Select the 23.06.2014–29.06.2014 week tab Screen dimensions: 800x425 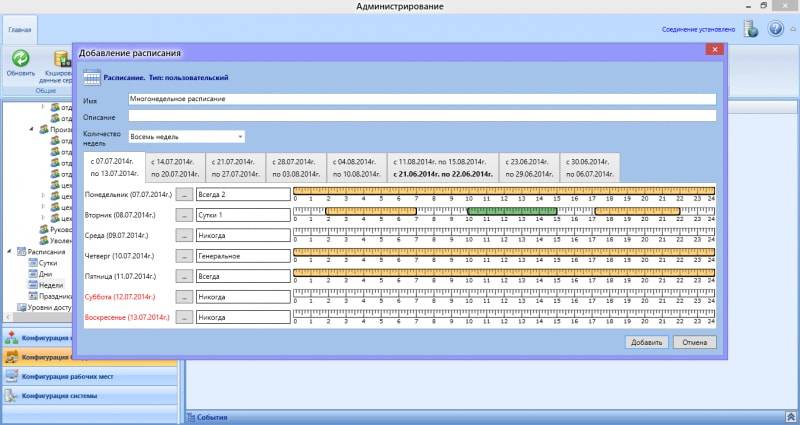[x=530, y=166]
